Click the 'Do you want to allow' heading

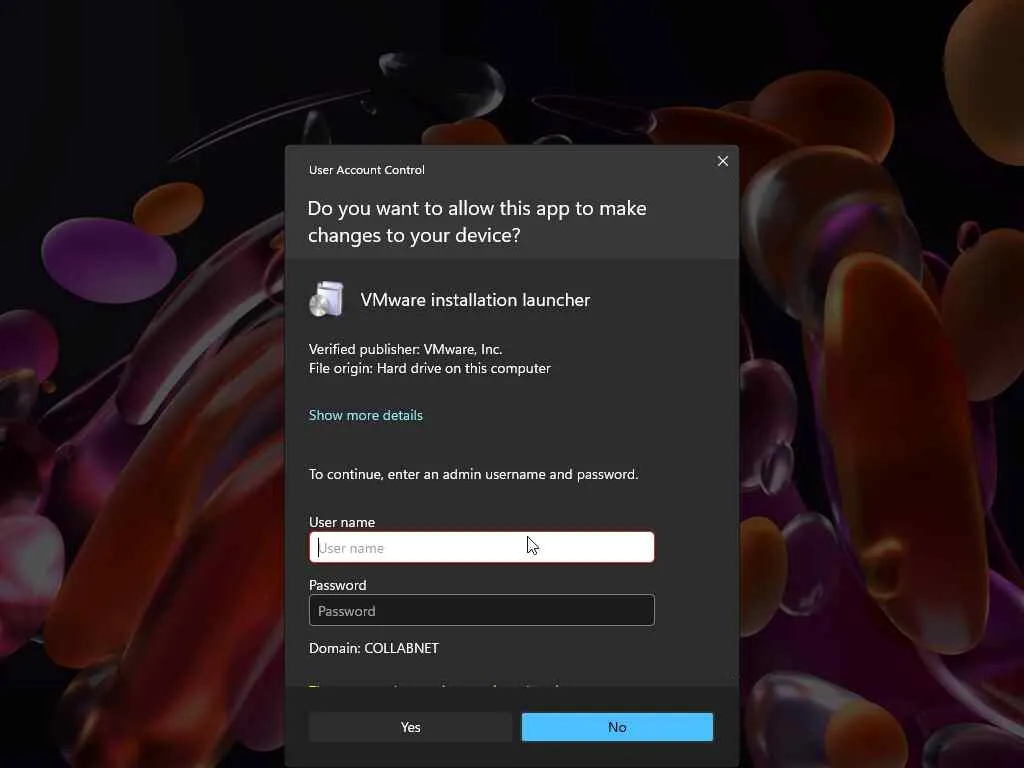pyautogui.click(x=477, y=221)
